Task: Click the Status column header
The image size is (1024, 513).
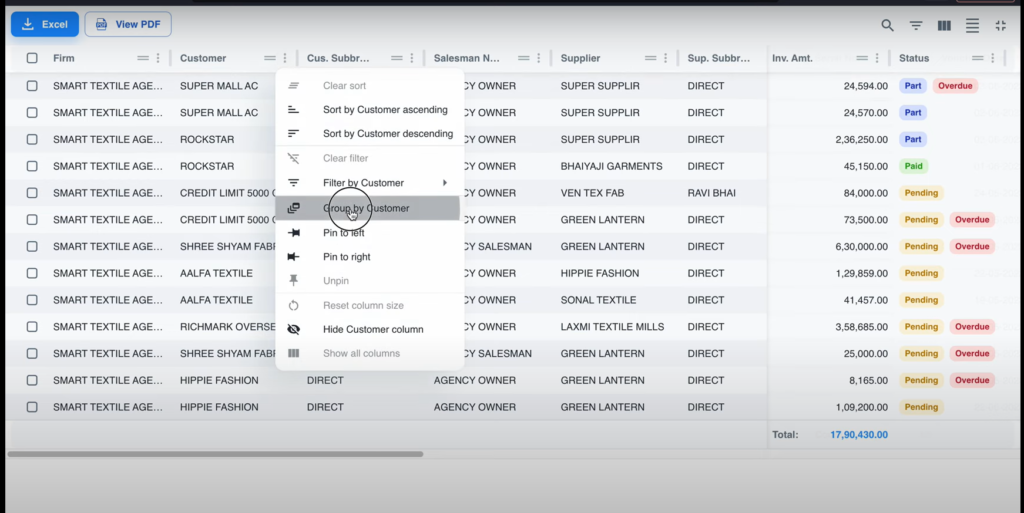Action: (914, 58)
